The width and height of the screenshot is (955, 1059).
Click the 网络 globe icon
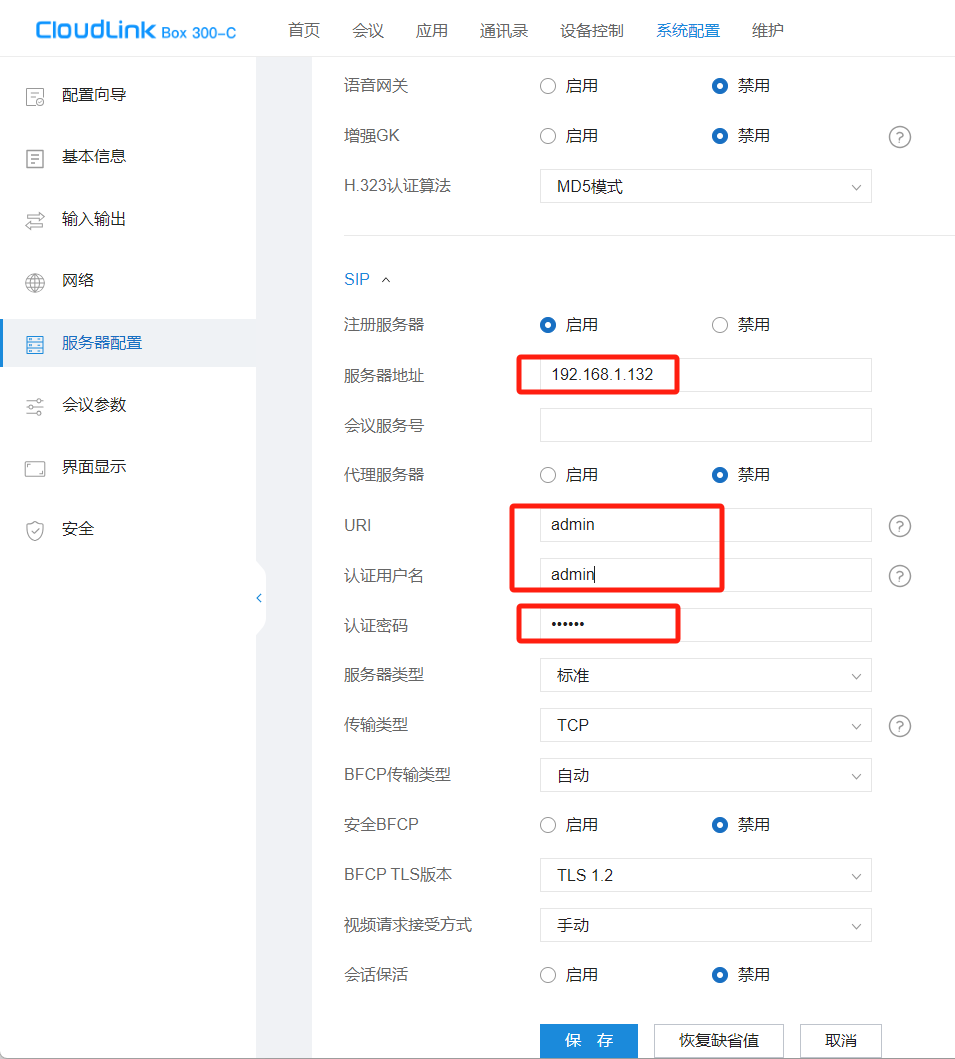pyautogui.click(x=34, y=282)
